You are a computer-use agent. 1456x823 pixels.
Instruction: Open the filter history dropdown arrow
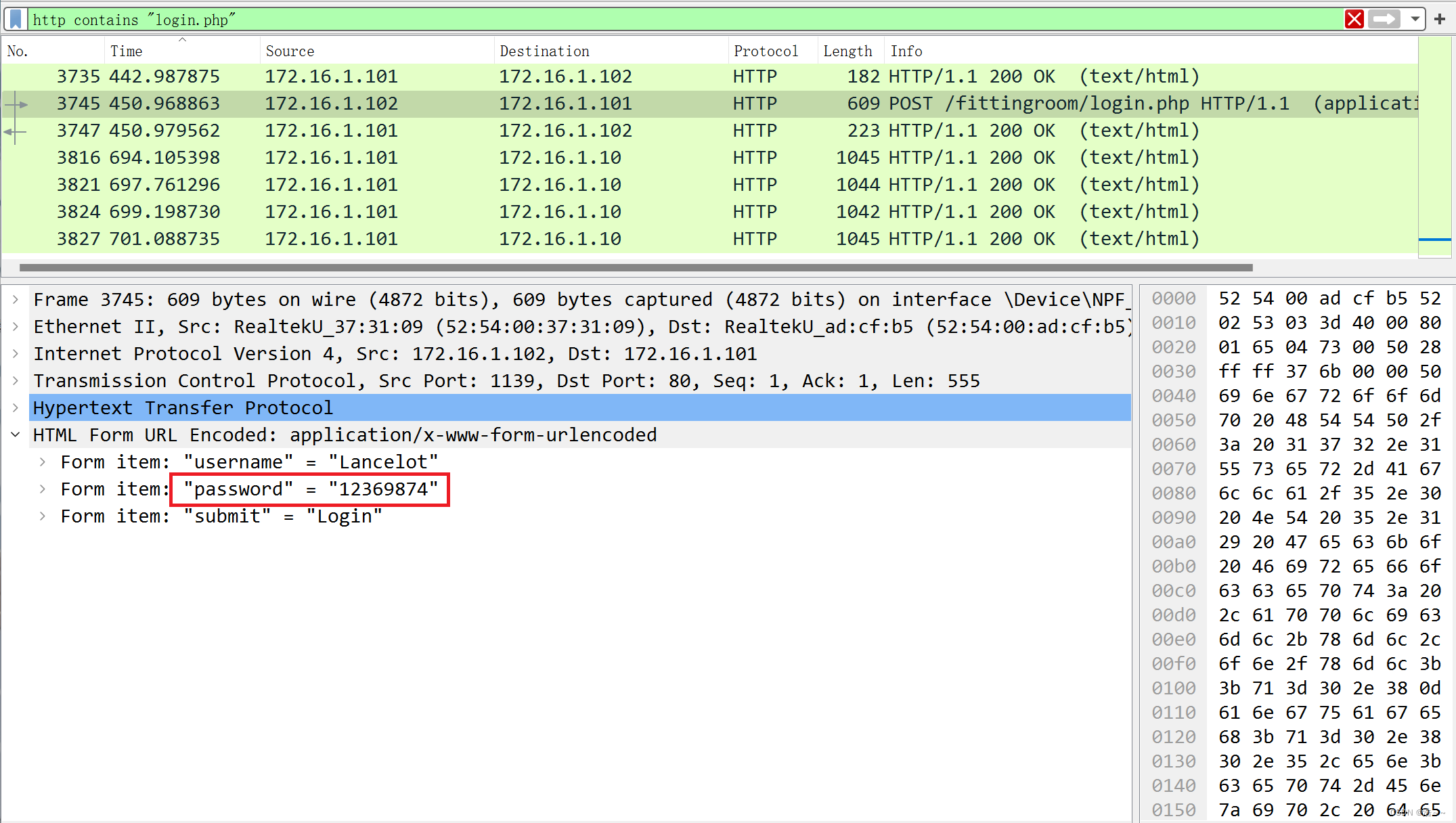point(1415,19)
